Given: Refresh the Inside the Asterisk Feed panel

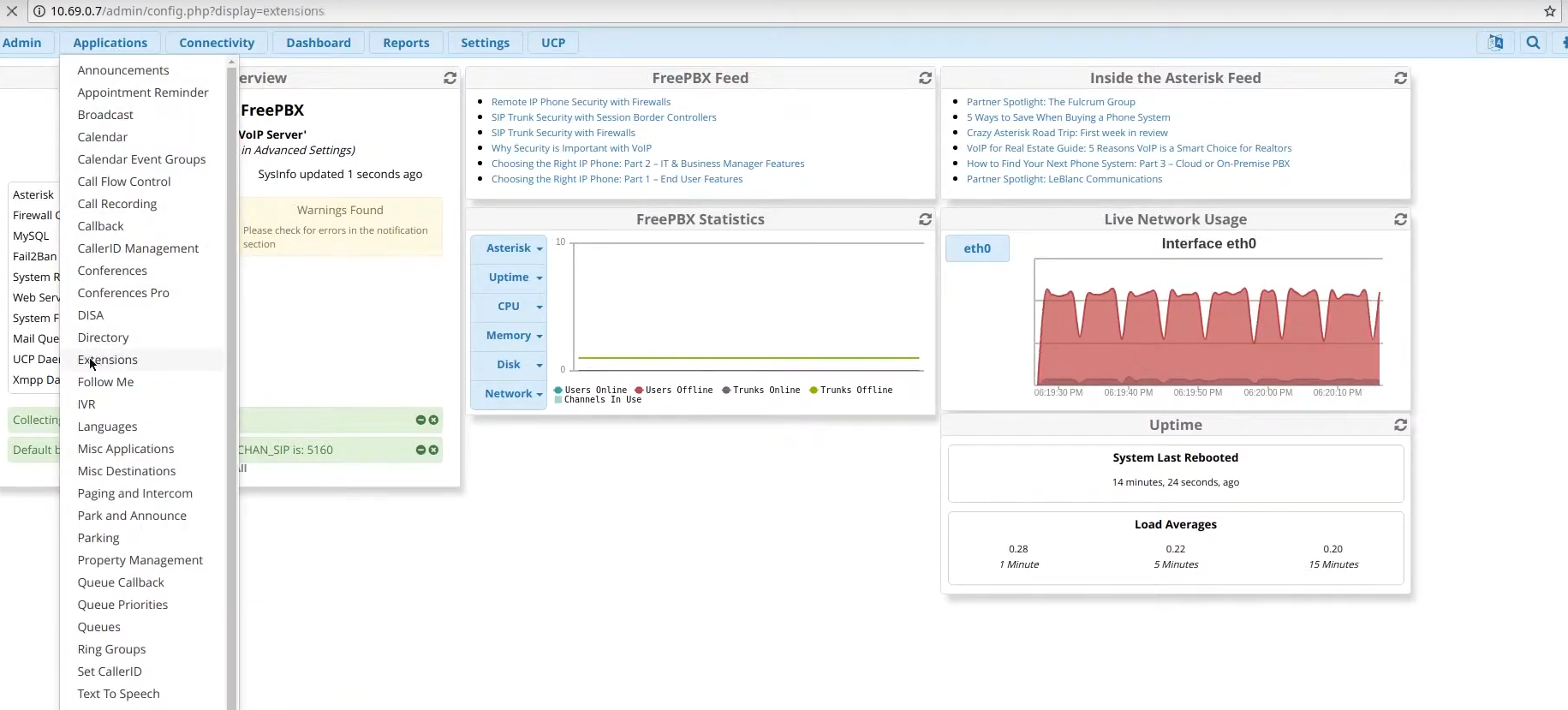Looking at the screenshot, I should pos(1400,78).
